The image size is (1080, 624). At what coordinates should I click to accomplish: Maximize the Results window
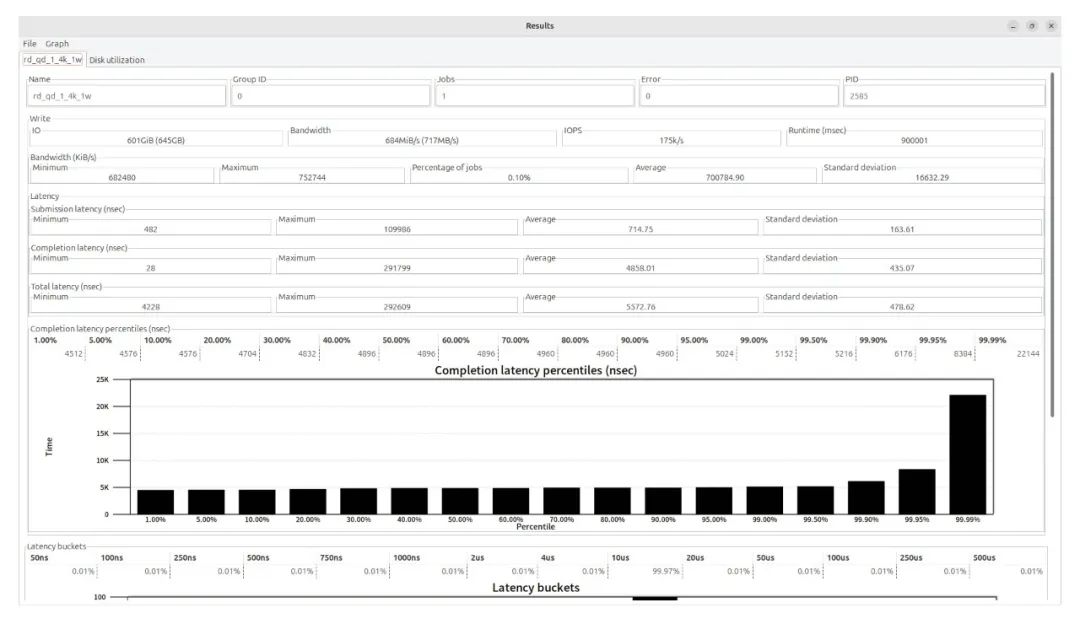coord(1032,25)
